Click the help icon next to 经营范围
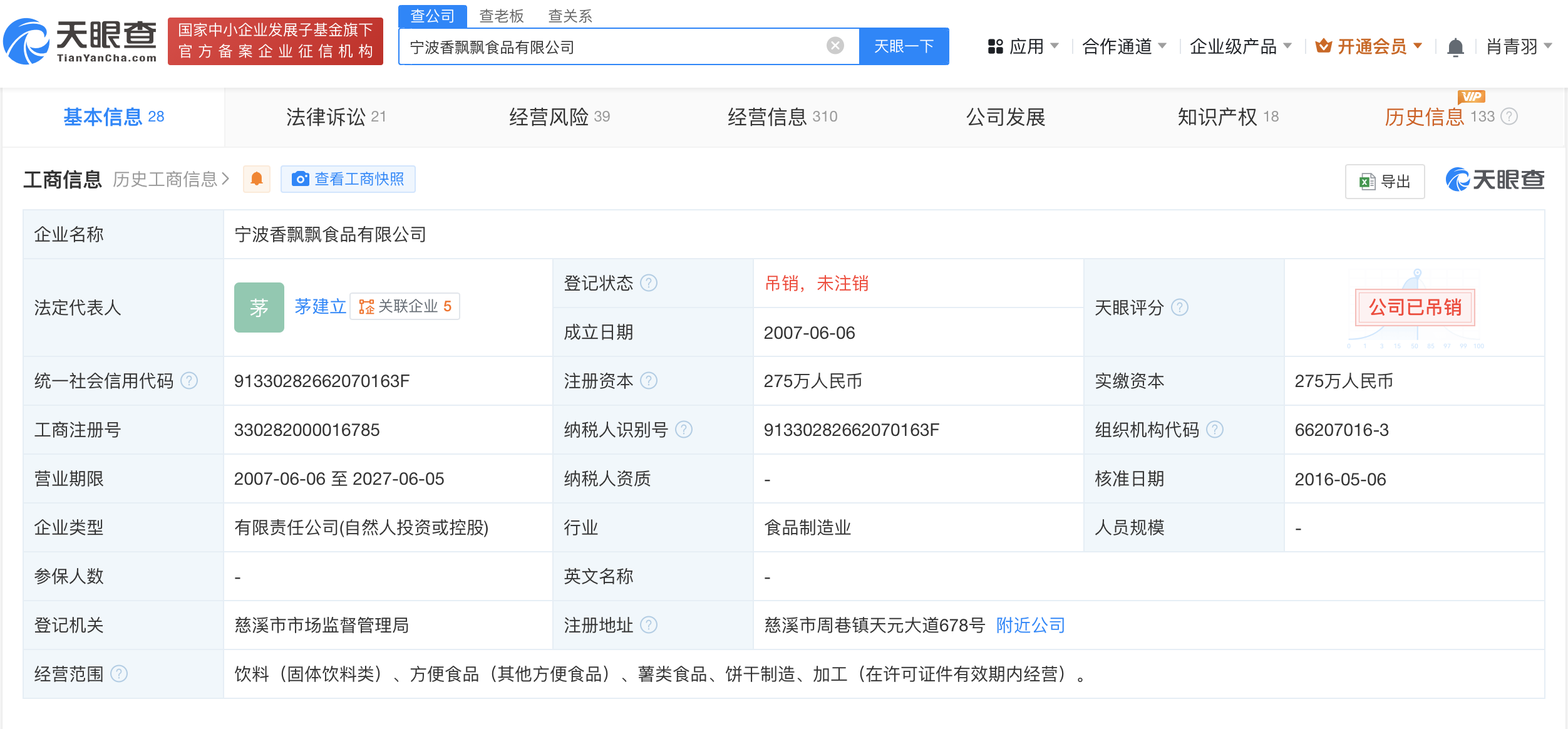The width and height of the screenshot is (1568, 729). (x=119, y=674)
